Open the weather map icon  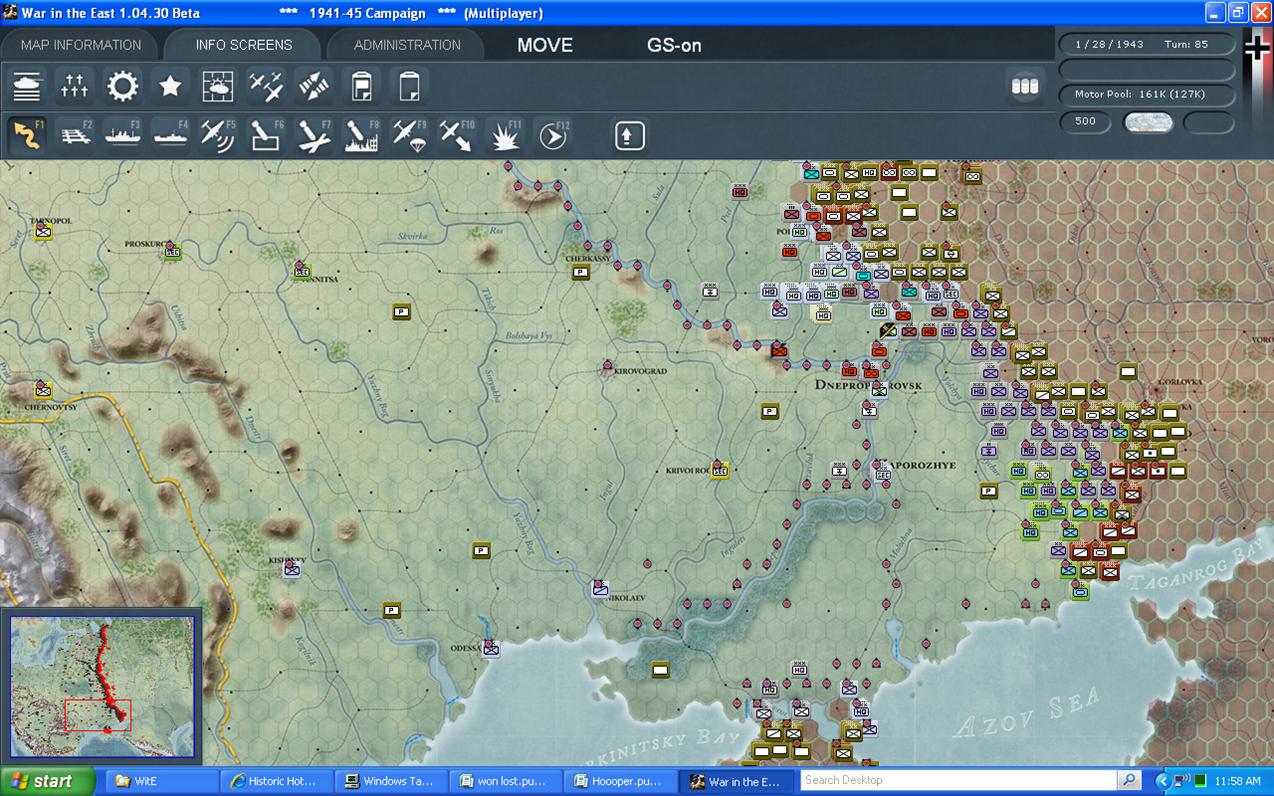pyautogui.click(x=218, y=87)
